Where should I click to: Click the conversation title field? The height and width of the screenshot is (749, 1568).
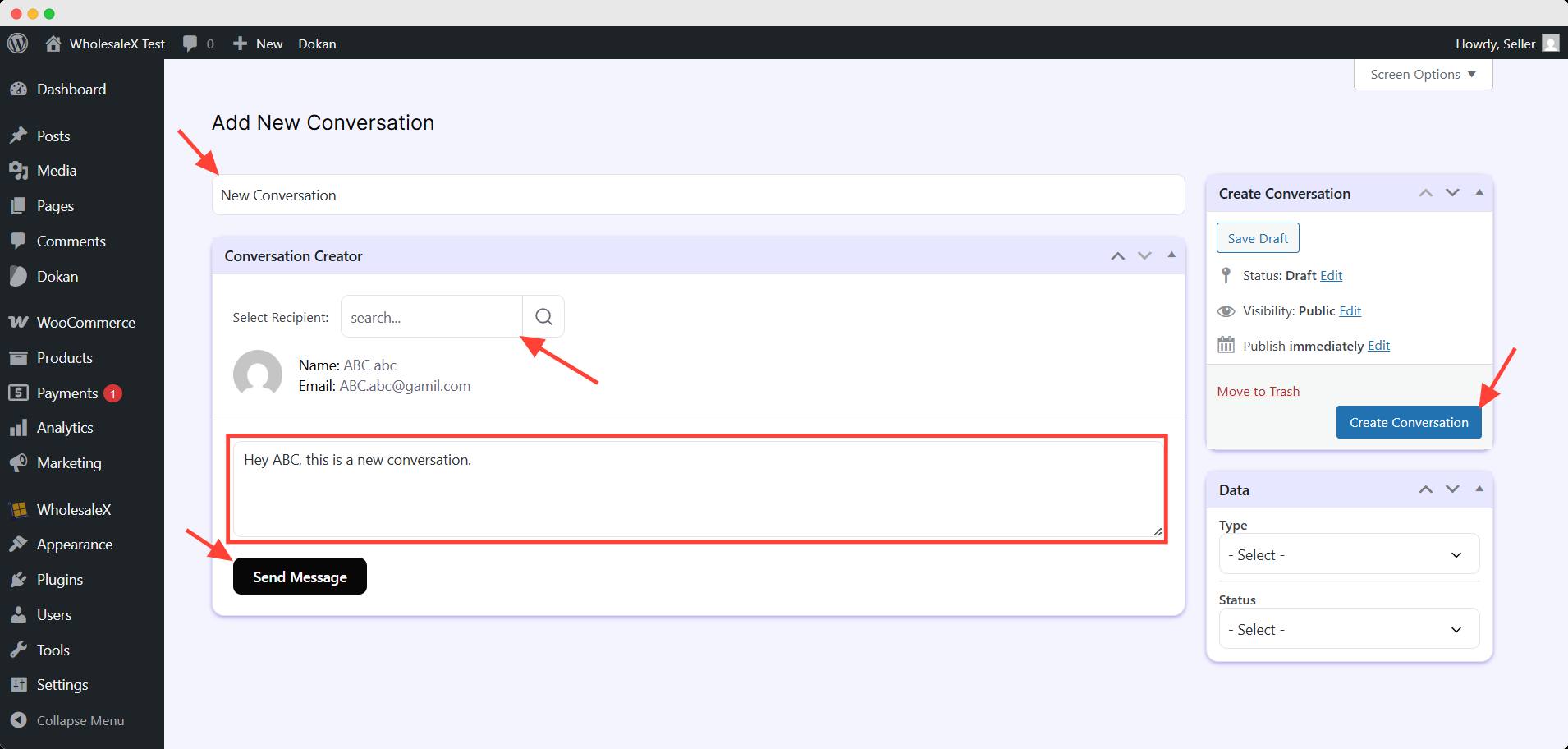[698, 195]
